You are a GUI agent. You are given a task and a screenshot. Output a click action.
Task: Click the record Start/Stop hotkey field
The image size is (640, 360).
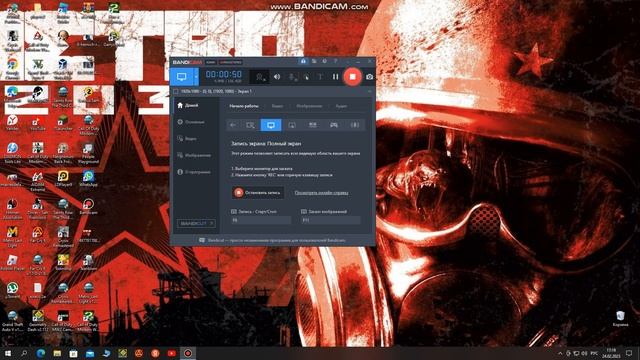click(261, 220)
